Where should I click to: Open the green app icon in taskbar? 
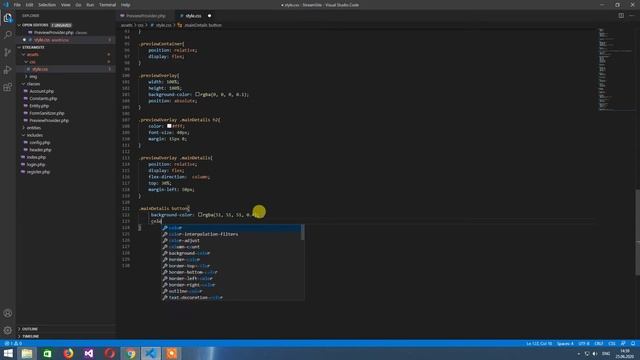[x=47, y=353]
